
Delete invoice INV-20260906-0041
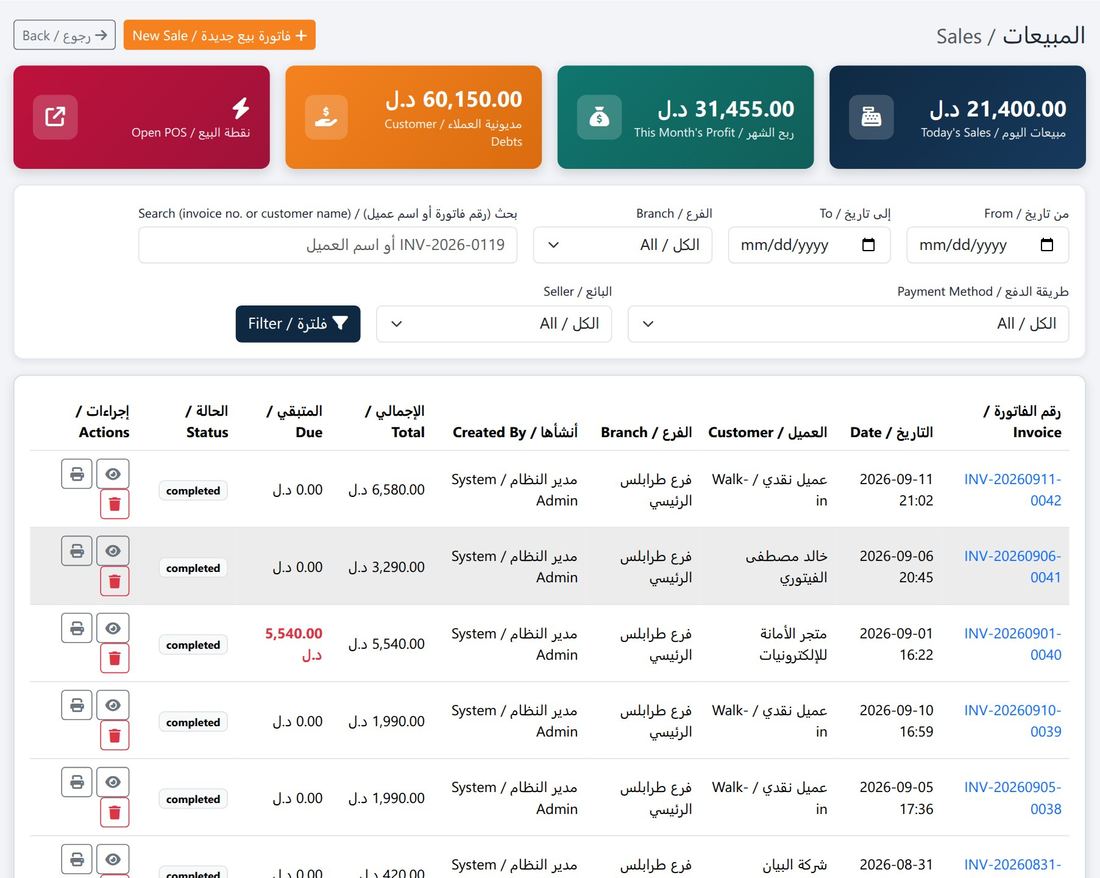114,581
